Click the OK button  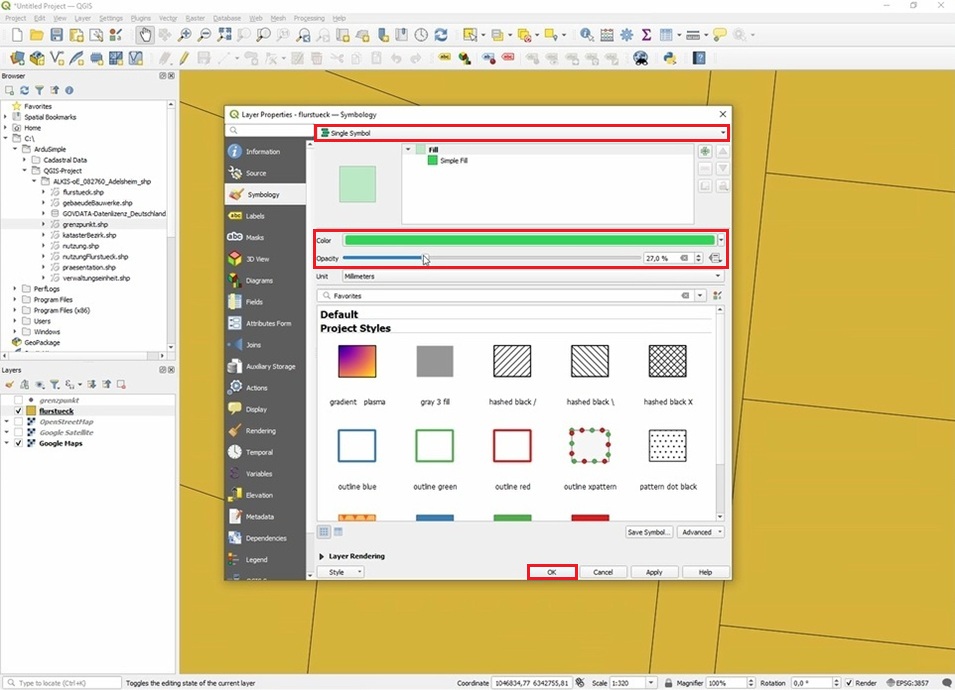[x=552, y=572]
